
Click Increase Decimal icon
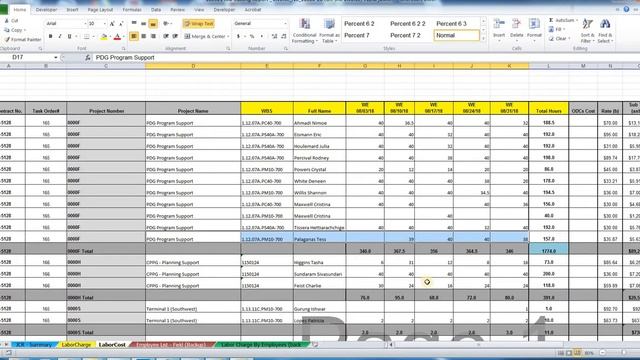pyautogui.click(x=274, y=36)
